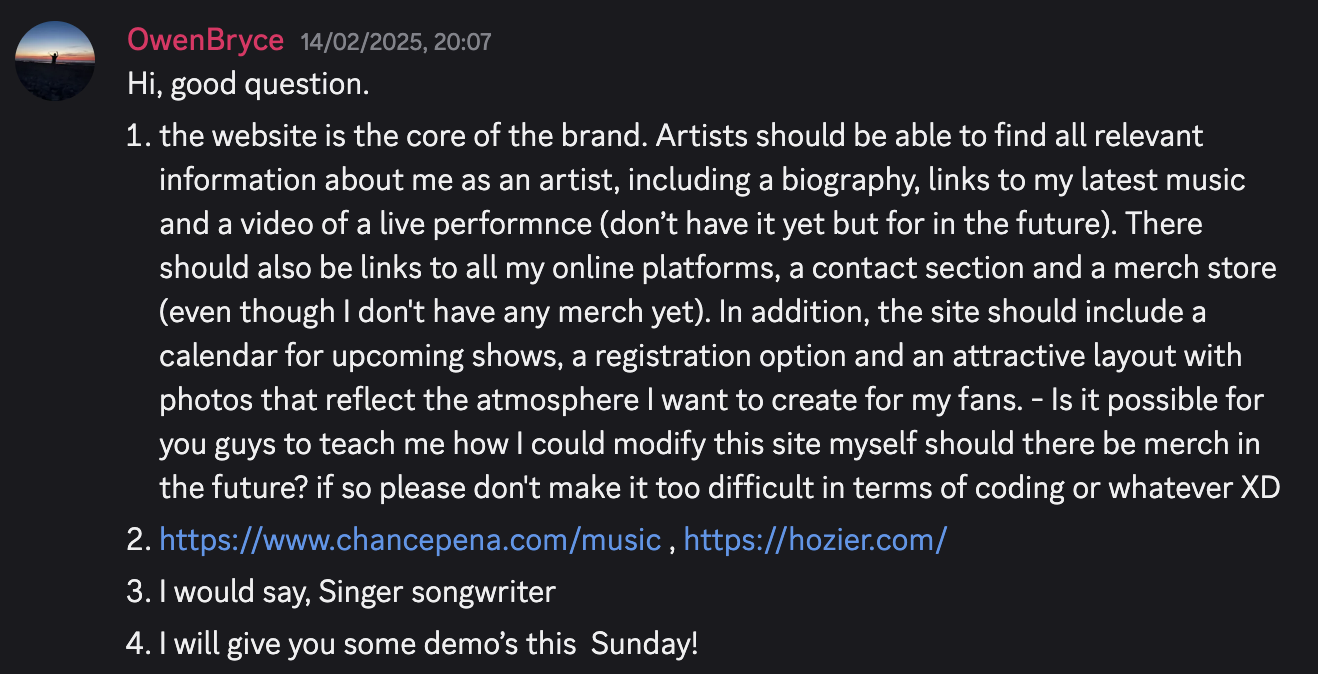The width and height of the screenshot is (1318, 674).
Task: Click the "Hi, good question." greeting line
Action: point(249,85)
